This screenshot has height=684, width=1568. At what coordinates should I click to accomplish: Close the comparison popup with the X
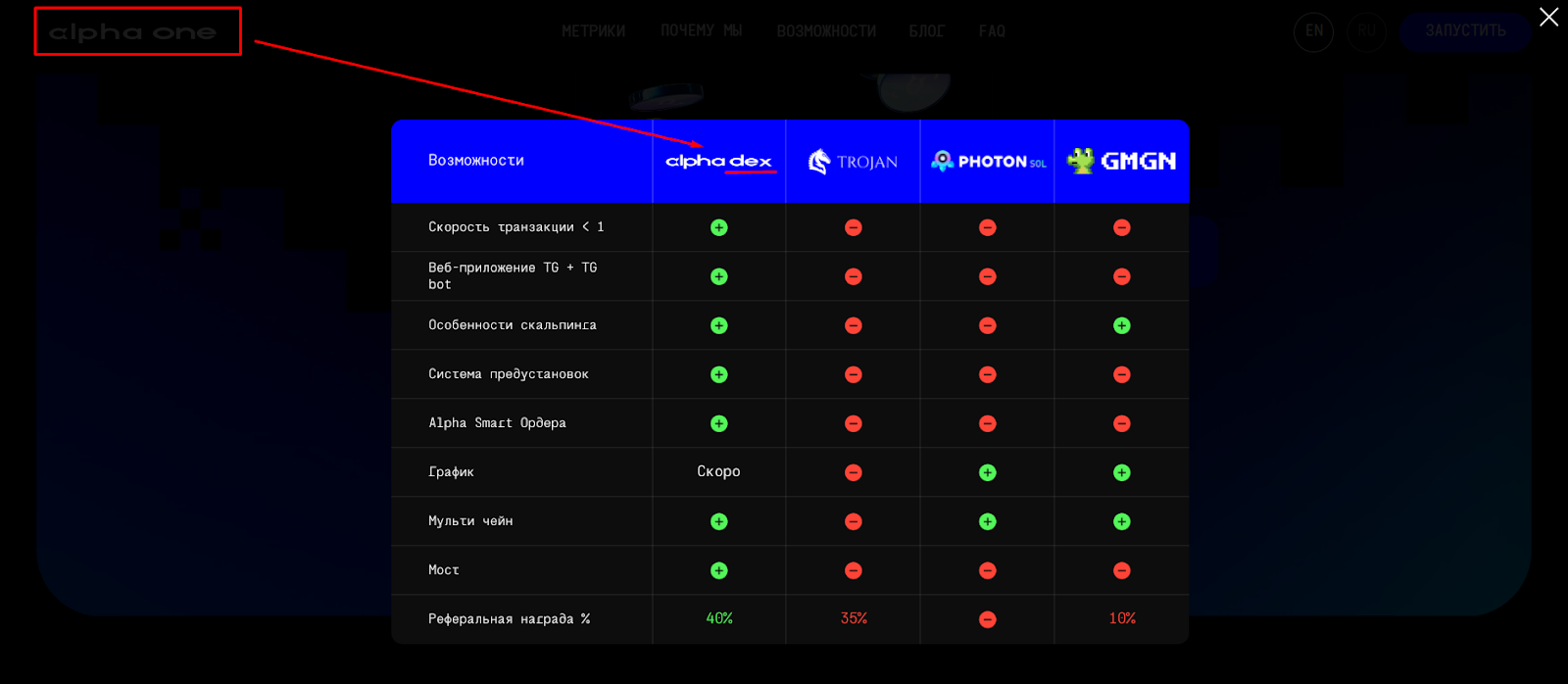pyautogui.click(x=1548, y=17)
